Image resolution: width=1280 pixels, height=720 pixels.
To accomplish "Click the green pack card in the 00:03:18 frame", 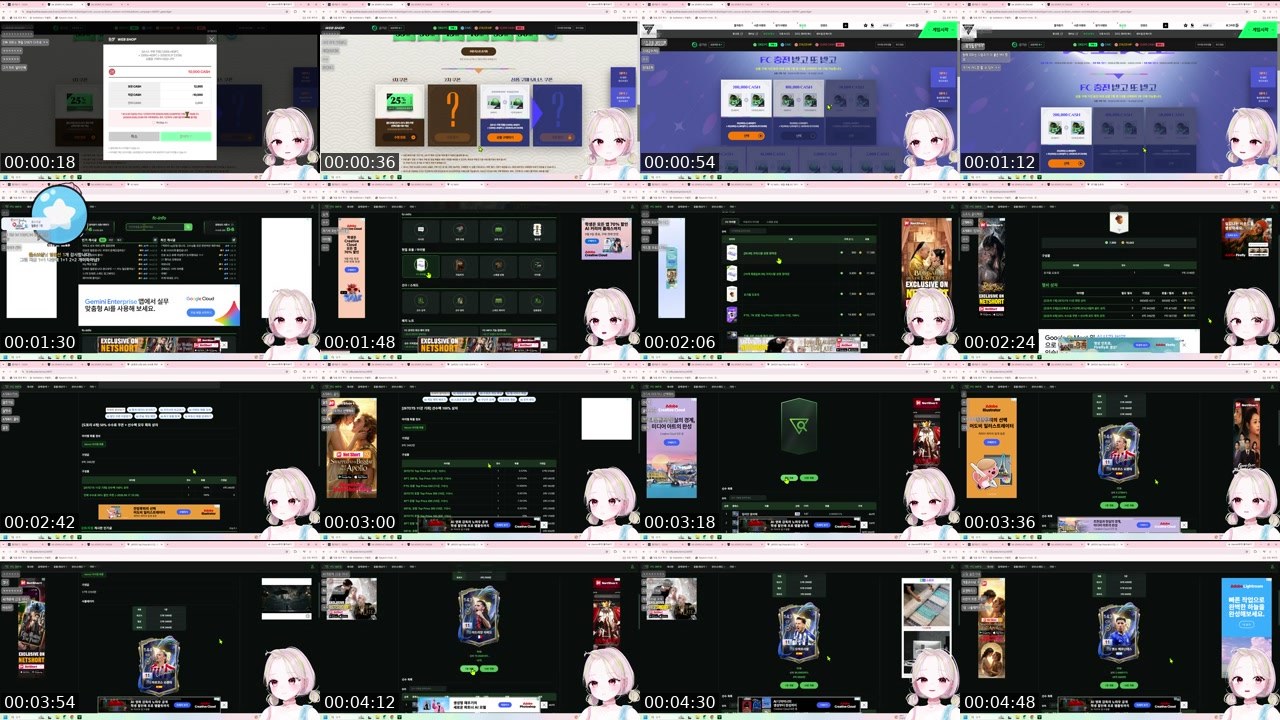I will [797, 428].
